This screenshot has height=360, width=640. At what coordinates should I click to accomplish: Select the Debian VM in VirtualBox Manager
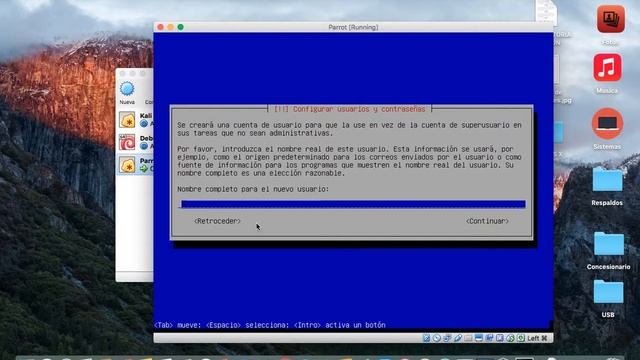pyautogui.click(x=135, y=142)
